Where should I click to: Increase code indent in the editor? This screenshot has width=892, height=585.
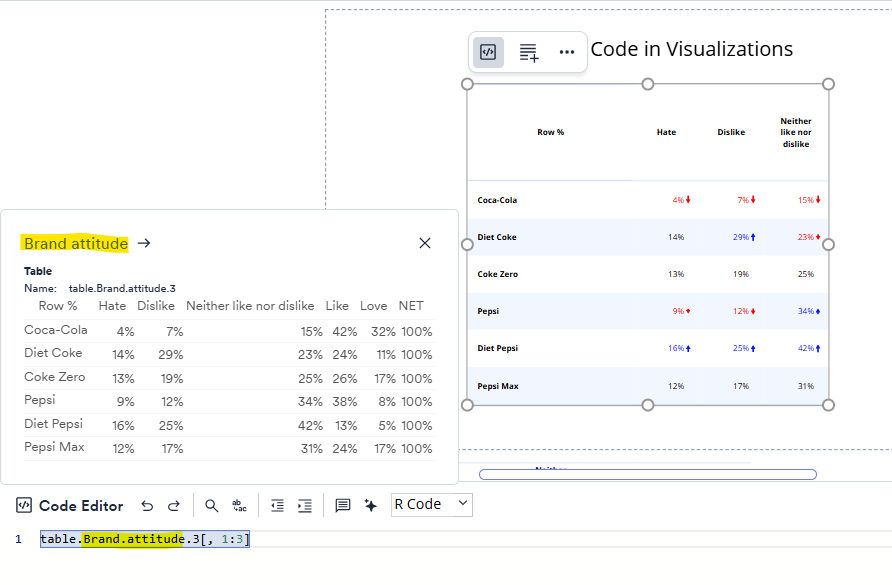(305, 506)
